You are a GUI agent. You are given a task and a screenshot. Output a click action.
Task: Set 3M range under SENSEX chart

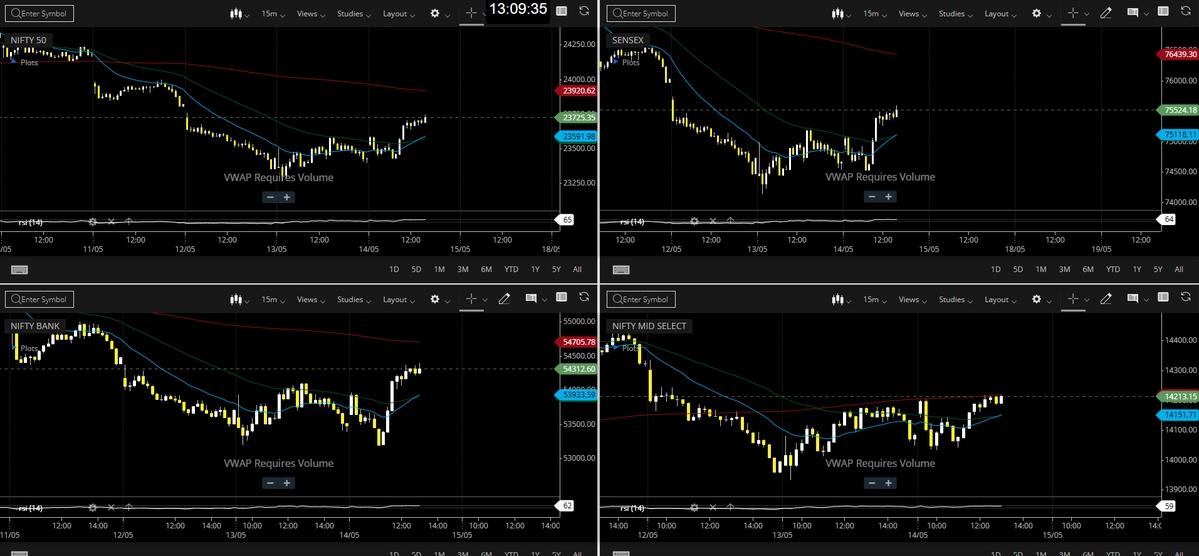[x=1064, y=269]
